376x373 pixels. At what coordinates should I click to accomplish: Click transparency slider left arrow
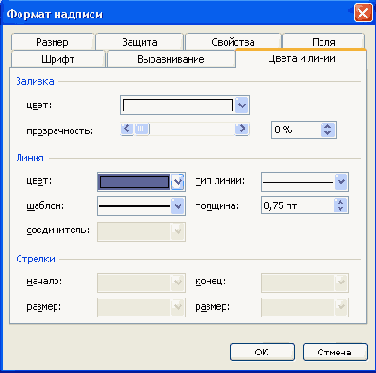click(127, 129)
